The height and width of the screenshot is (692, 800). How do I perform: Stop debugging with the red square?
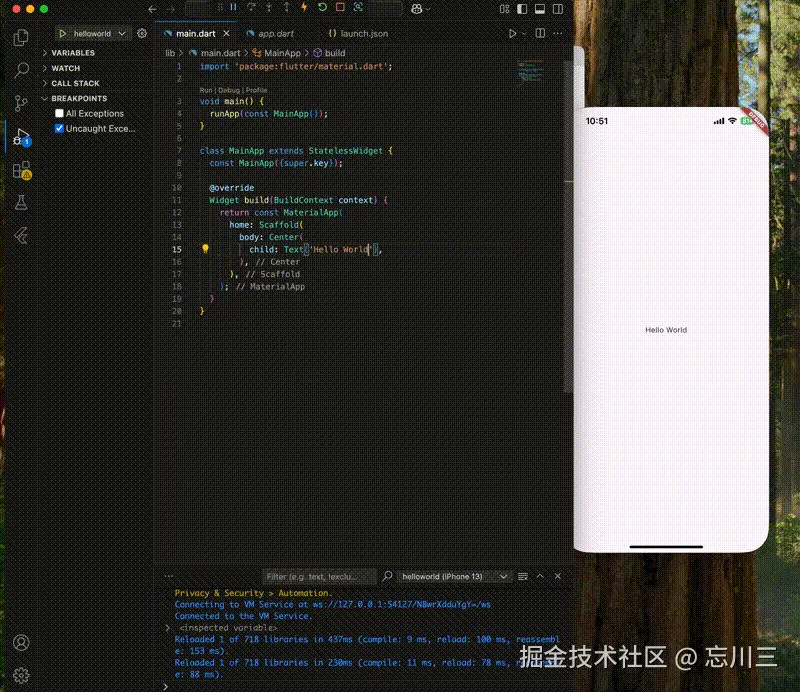(x=340, y=7)
